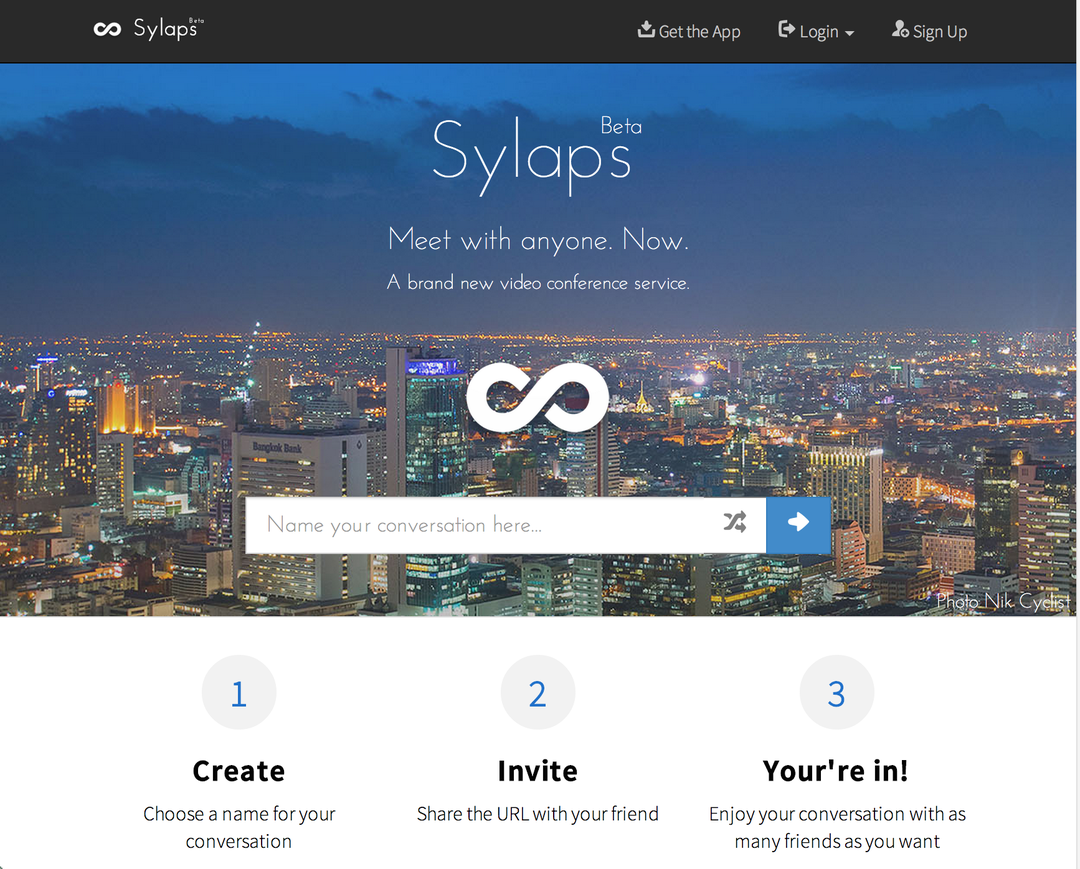This screenshot has height=869, width=1080.
Task: Start conversation with the blue arrow button
Action: click(798, 525)
